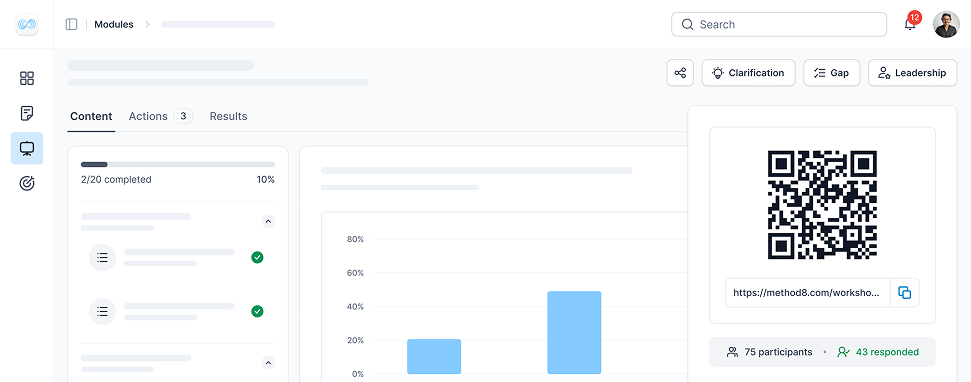Screen dimensions: 971x382
Task: Select the second list item icon
Action: pos(103,311)
